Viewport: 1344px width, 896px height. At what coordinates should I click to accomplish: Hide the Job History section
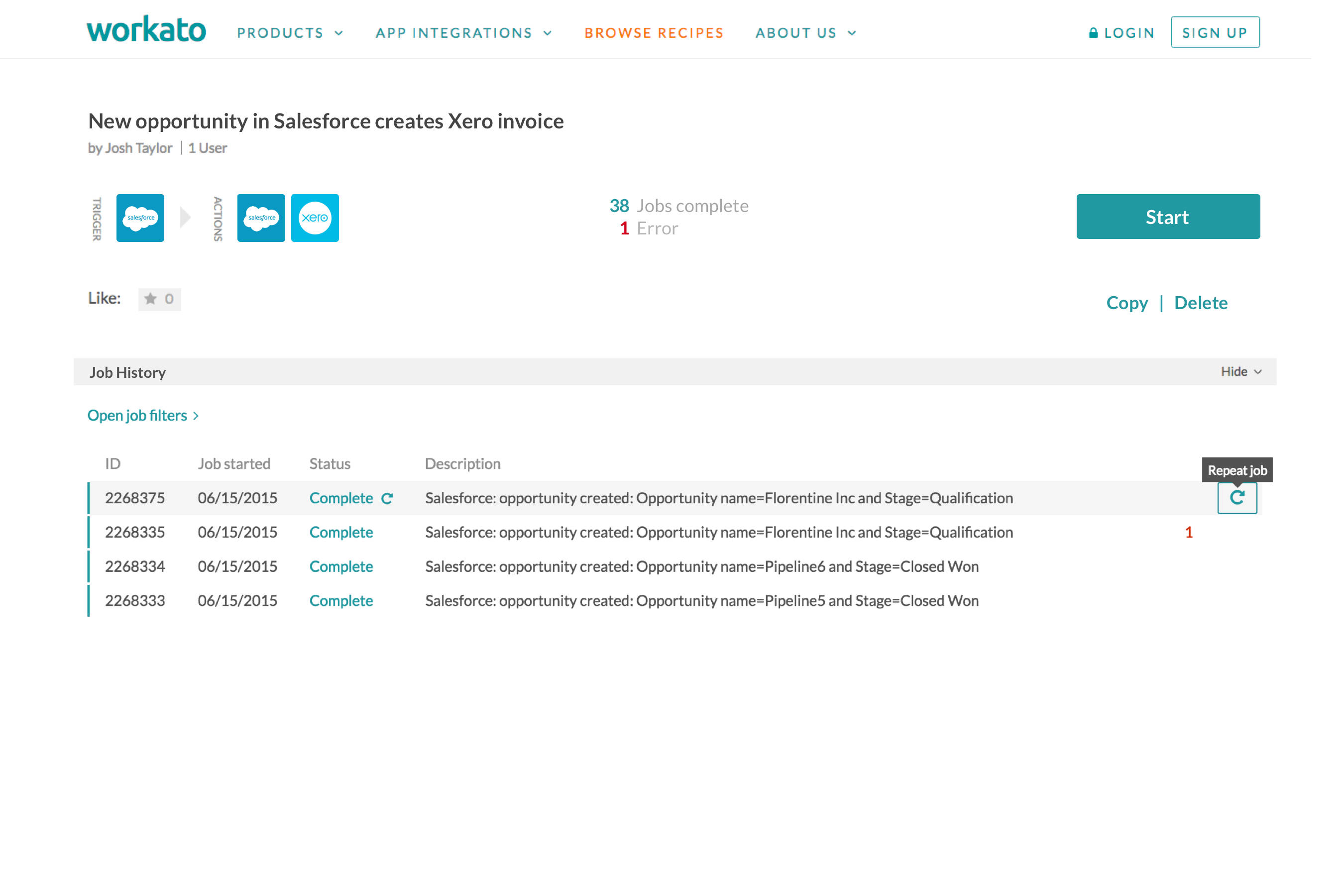click(1240, 372)
